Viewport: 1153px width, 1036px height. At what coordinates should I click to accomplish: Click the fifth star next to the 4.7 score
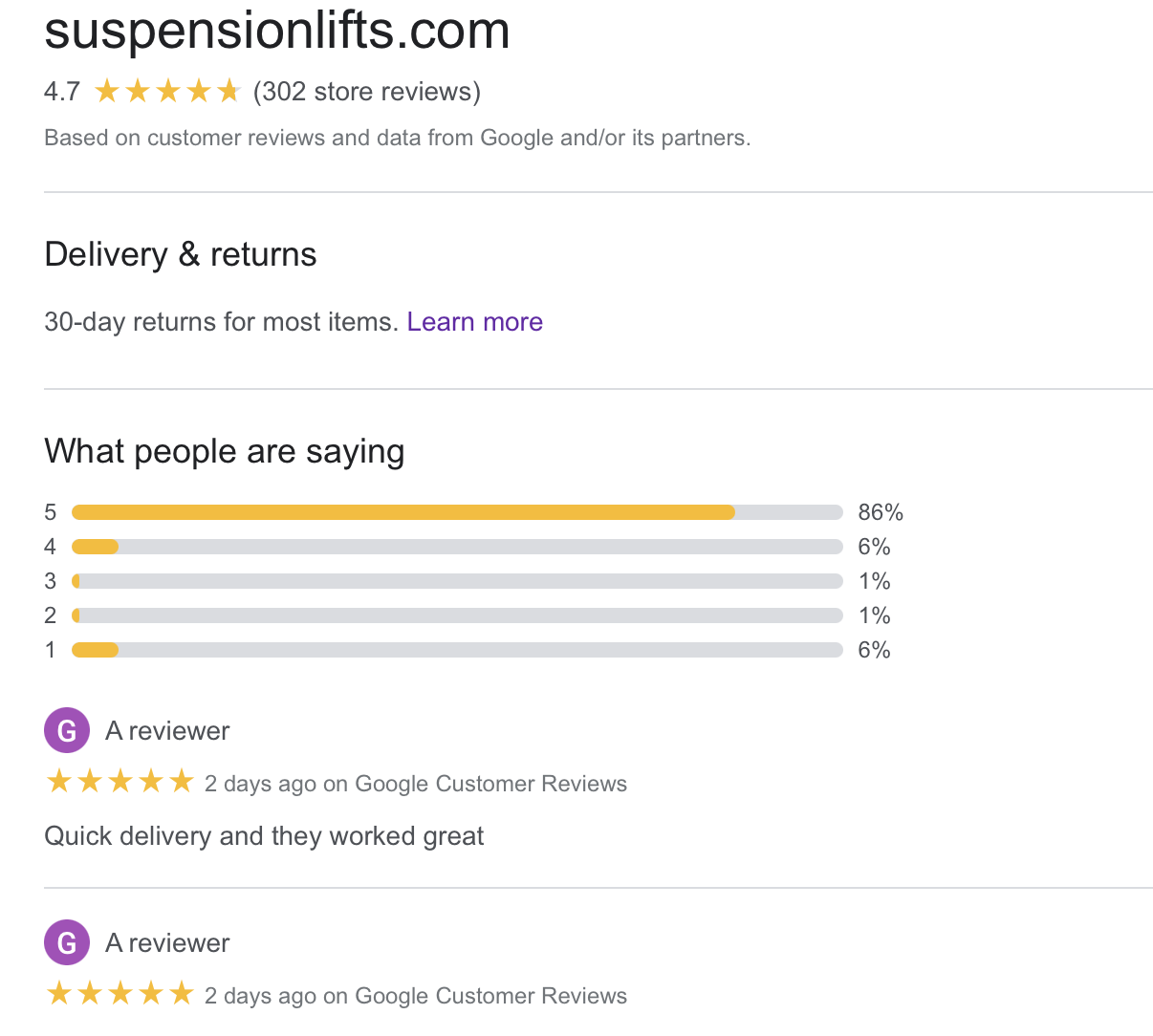pyautogui.click(x=229, y=90)
